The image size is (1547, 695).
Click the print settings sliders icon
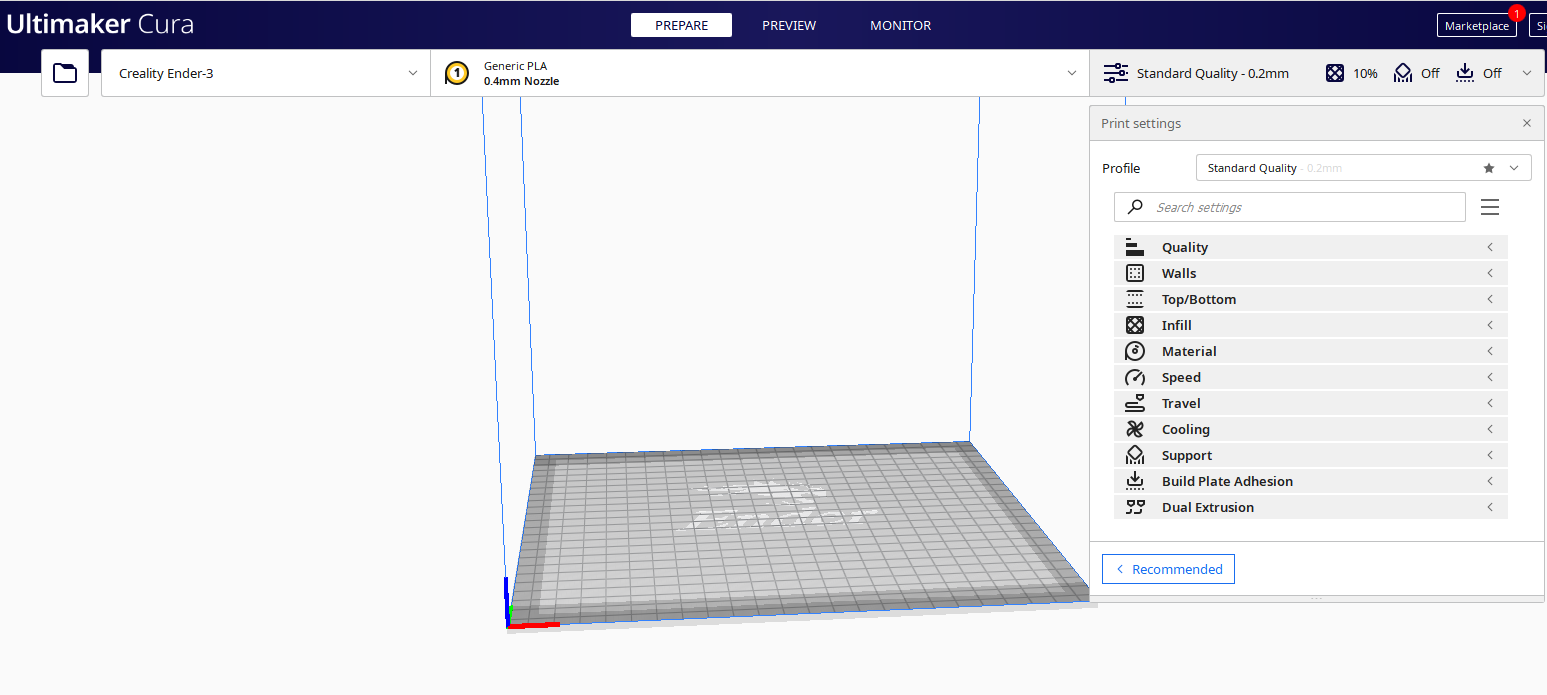click(1115, 73)
